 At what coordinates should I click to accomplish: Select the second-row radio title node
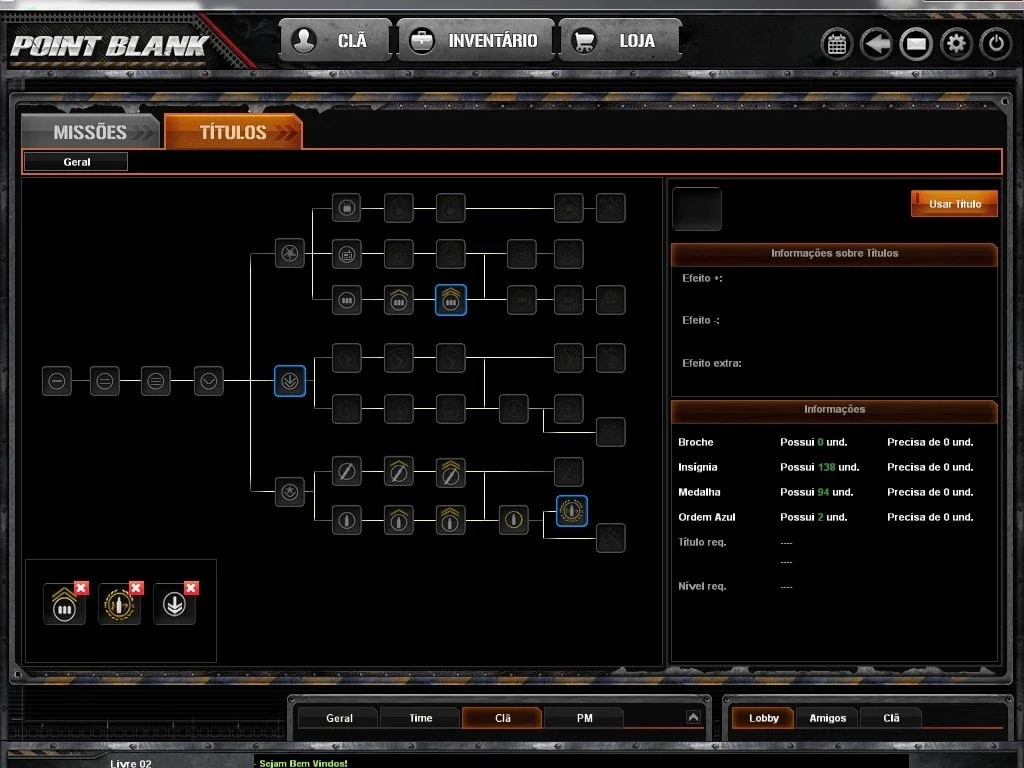point(347,254)
